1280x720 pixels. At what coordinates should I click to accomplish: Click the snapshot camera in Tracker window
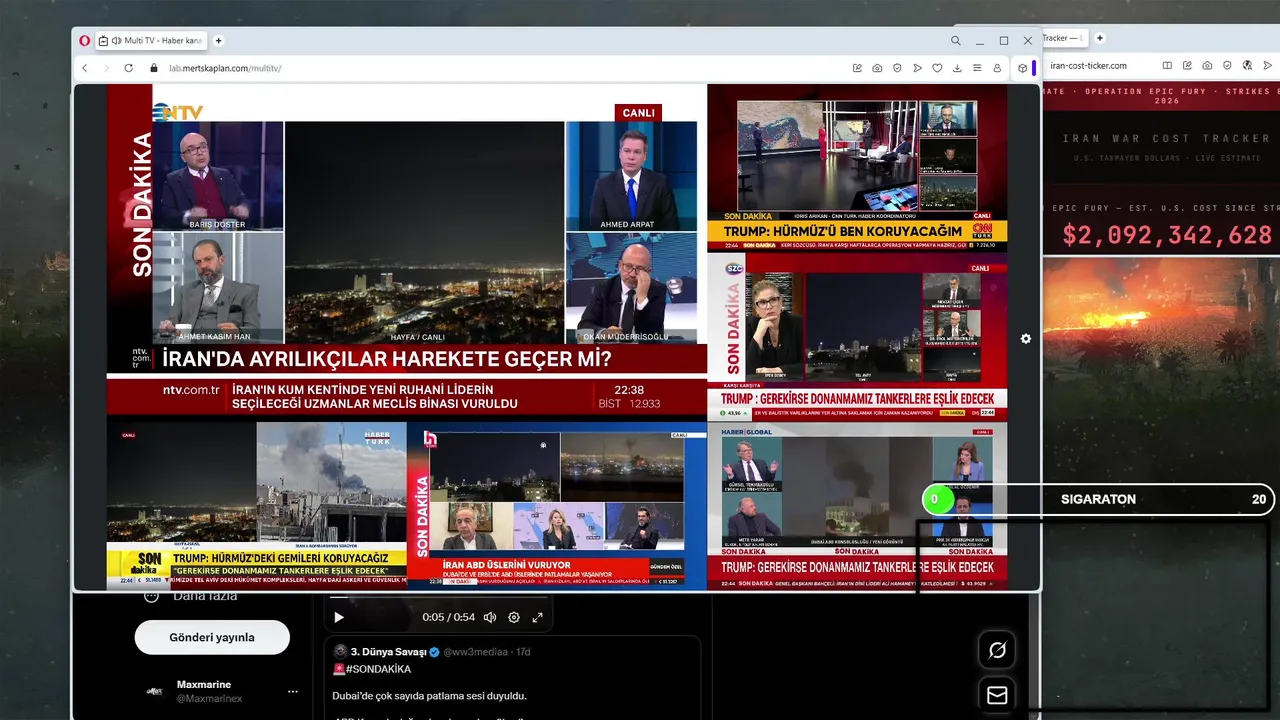[1207, 65]
